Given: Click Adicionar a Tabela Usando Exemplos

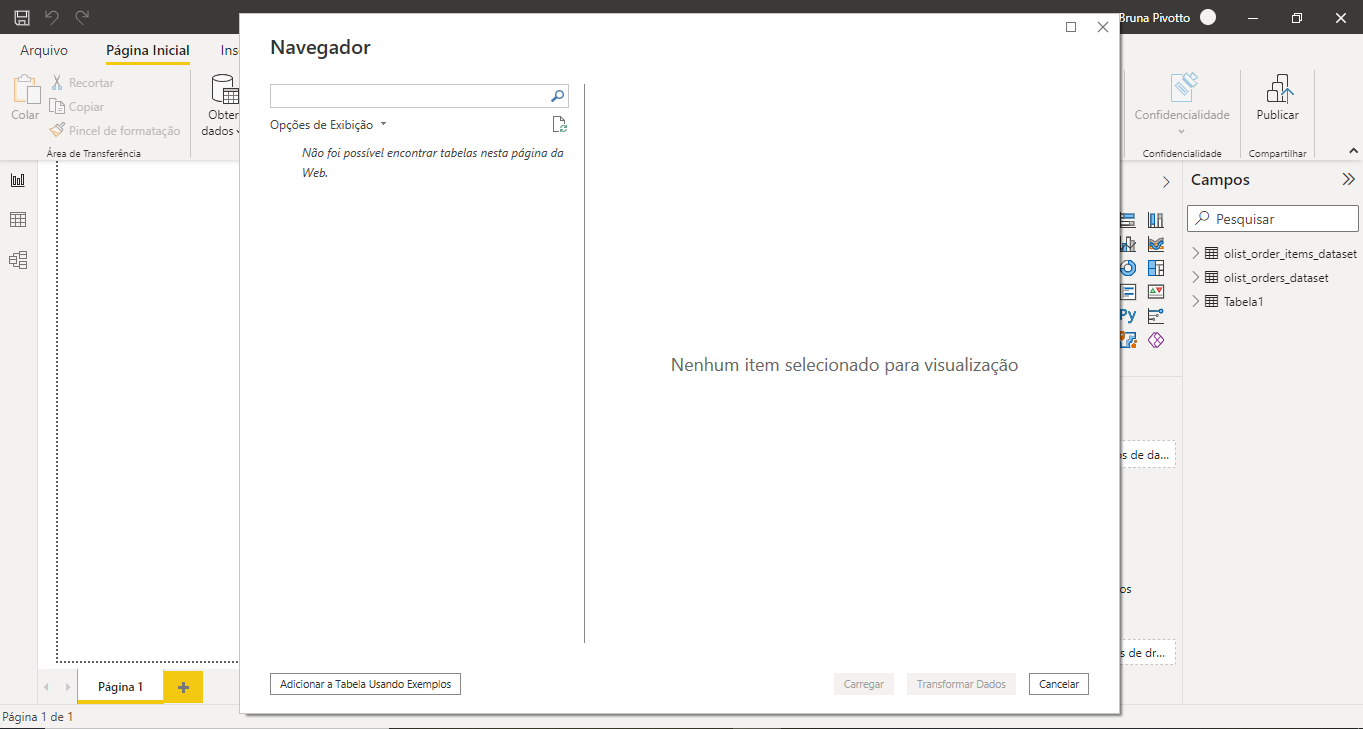Looking at the screenshot, I should coord(365,684).
